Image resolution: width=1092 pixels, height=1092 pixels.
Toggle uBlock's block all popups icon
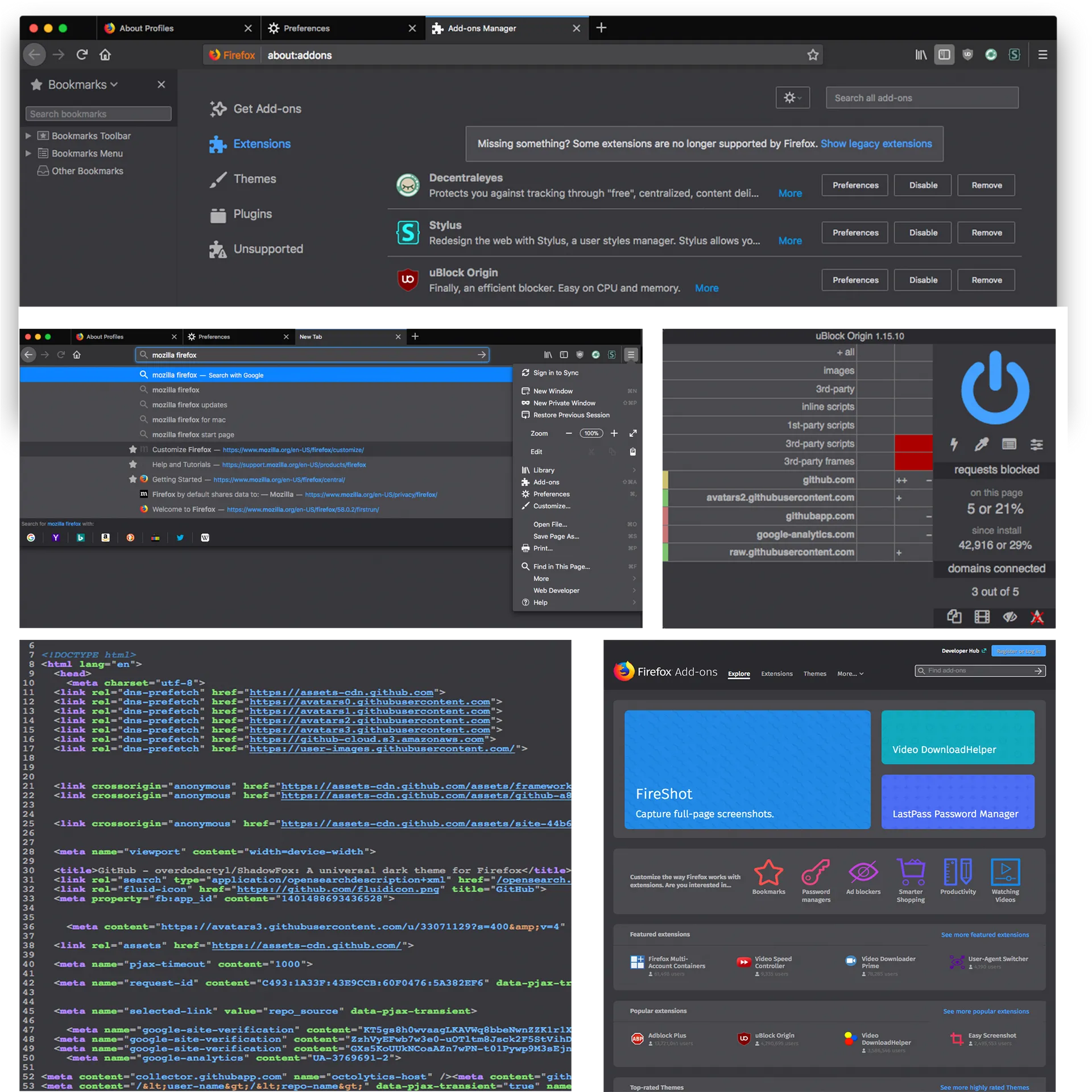point(954,617)
